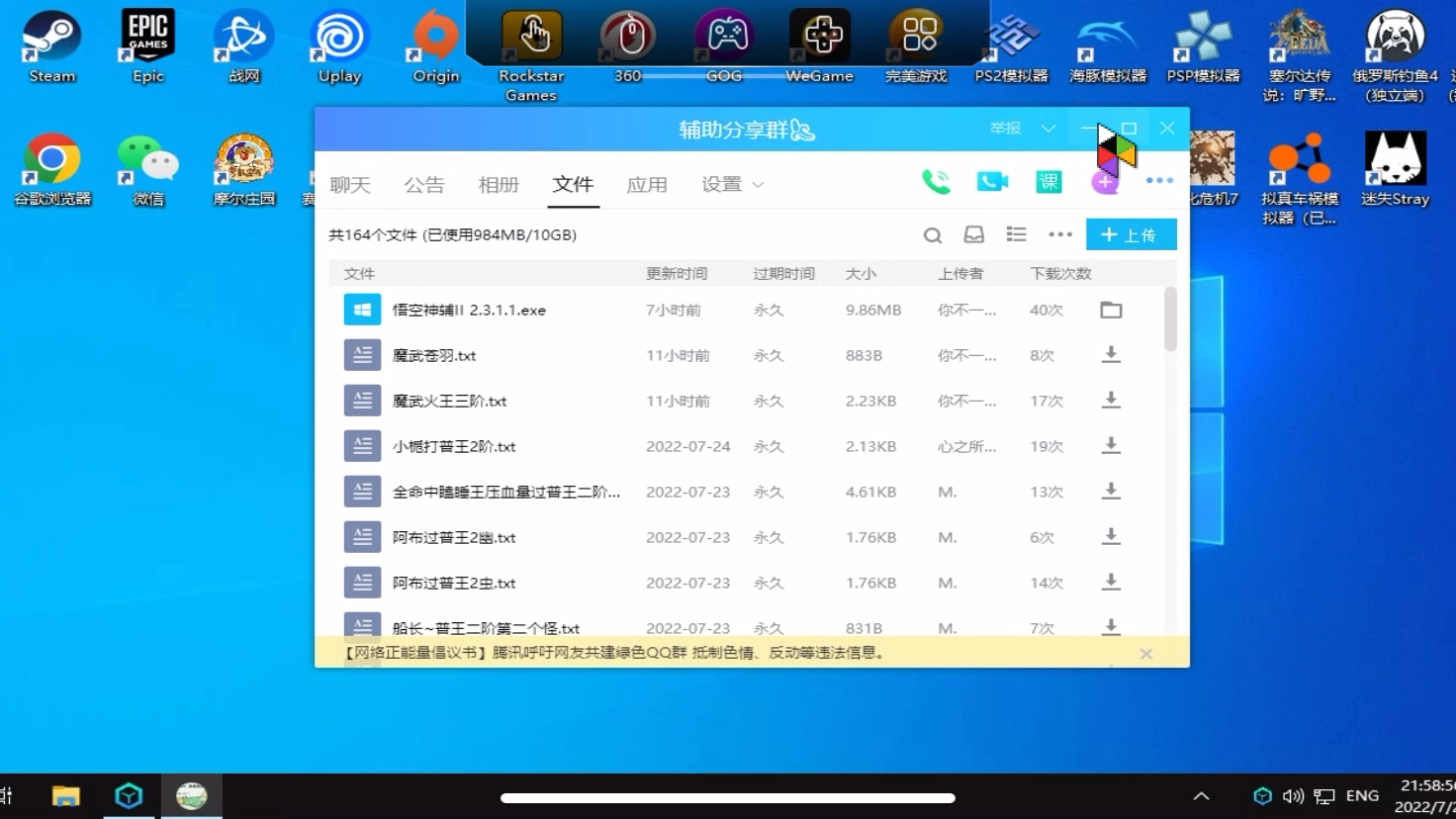Open the 战网 desktop shortcut
This screenshot has height=819, width=1456.
(243, 45)
